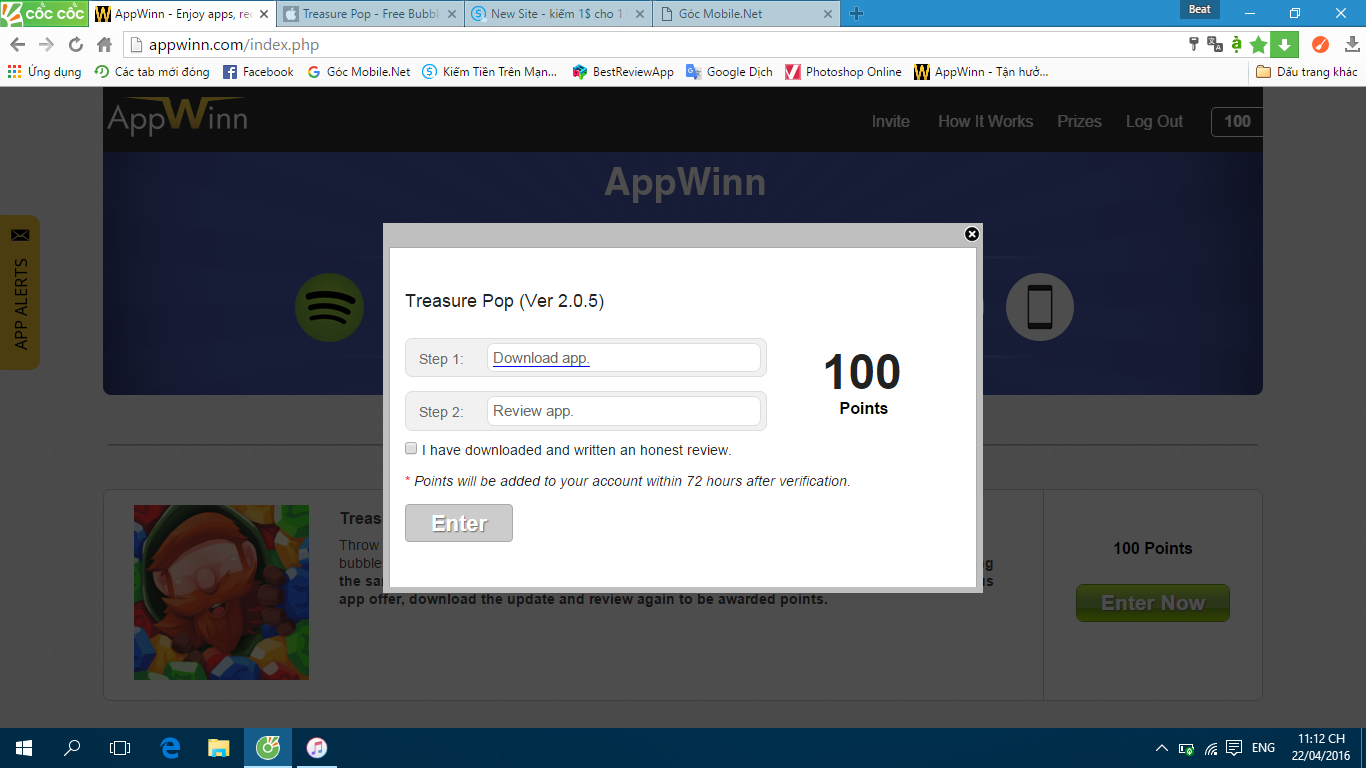Open the Treasure Pop dwarf thumbnail
This screenshot has height=768, width=1366.
(221, 592)
